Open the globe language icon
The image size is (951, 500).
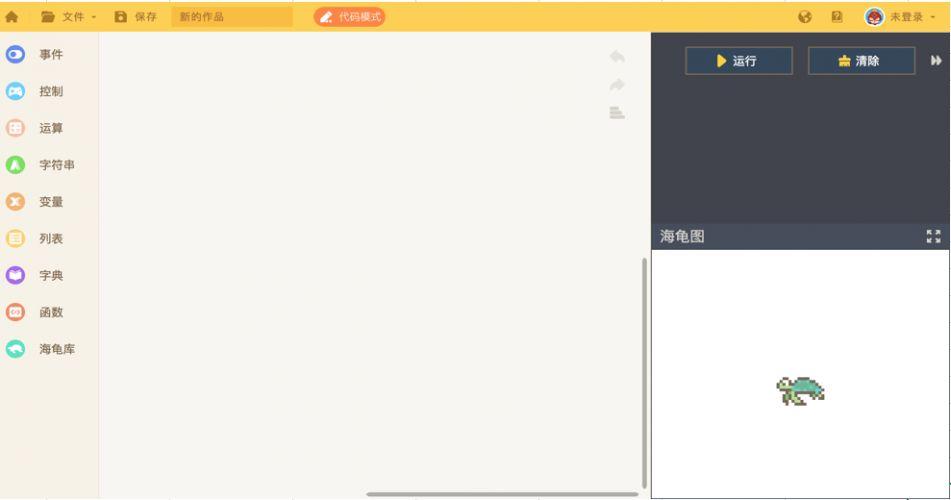(805, 17)
